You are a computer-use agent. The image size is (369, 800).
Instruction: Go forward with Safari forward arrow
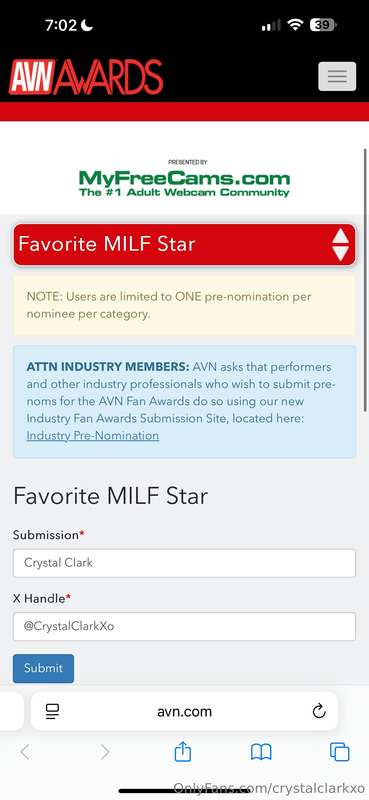coord(105,752)
